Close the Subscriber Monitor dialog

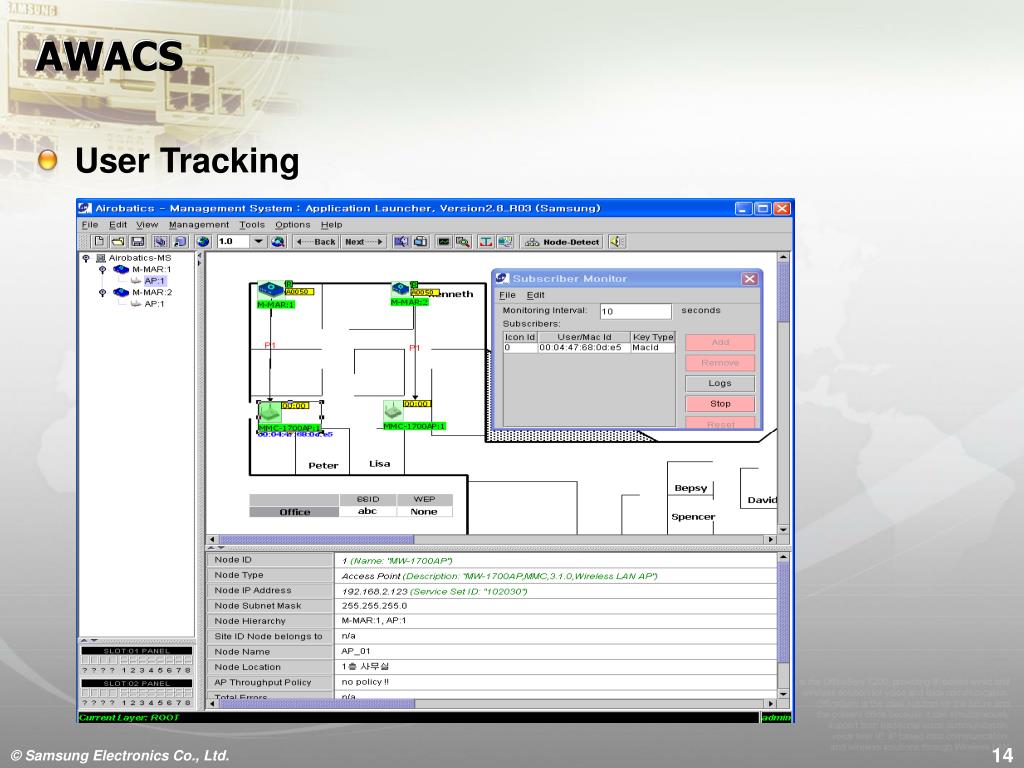click(x=750, y=279)
